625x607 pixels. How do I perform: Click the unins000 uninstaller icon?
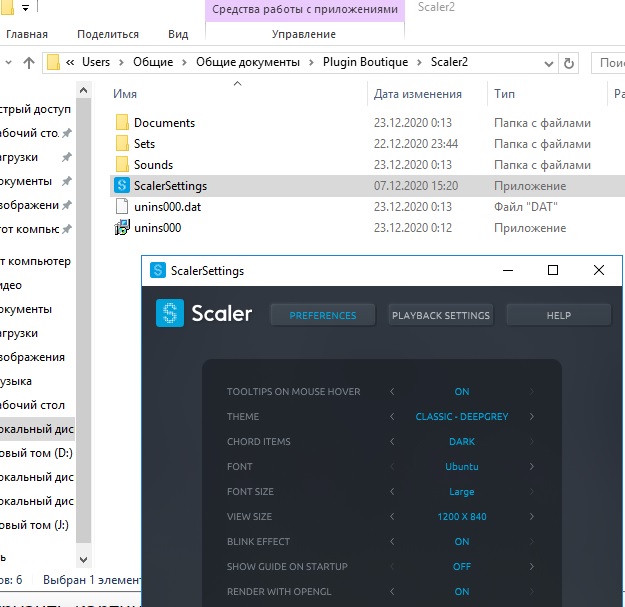pos(122,228)
